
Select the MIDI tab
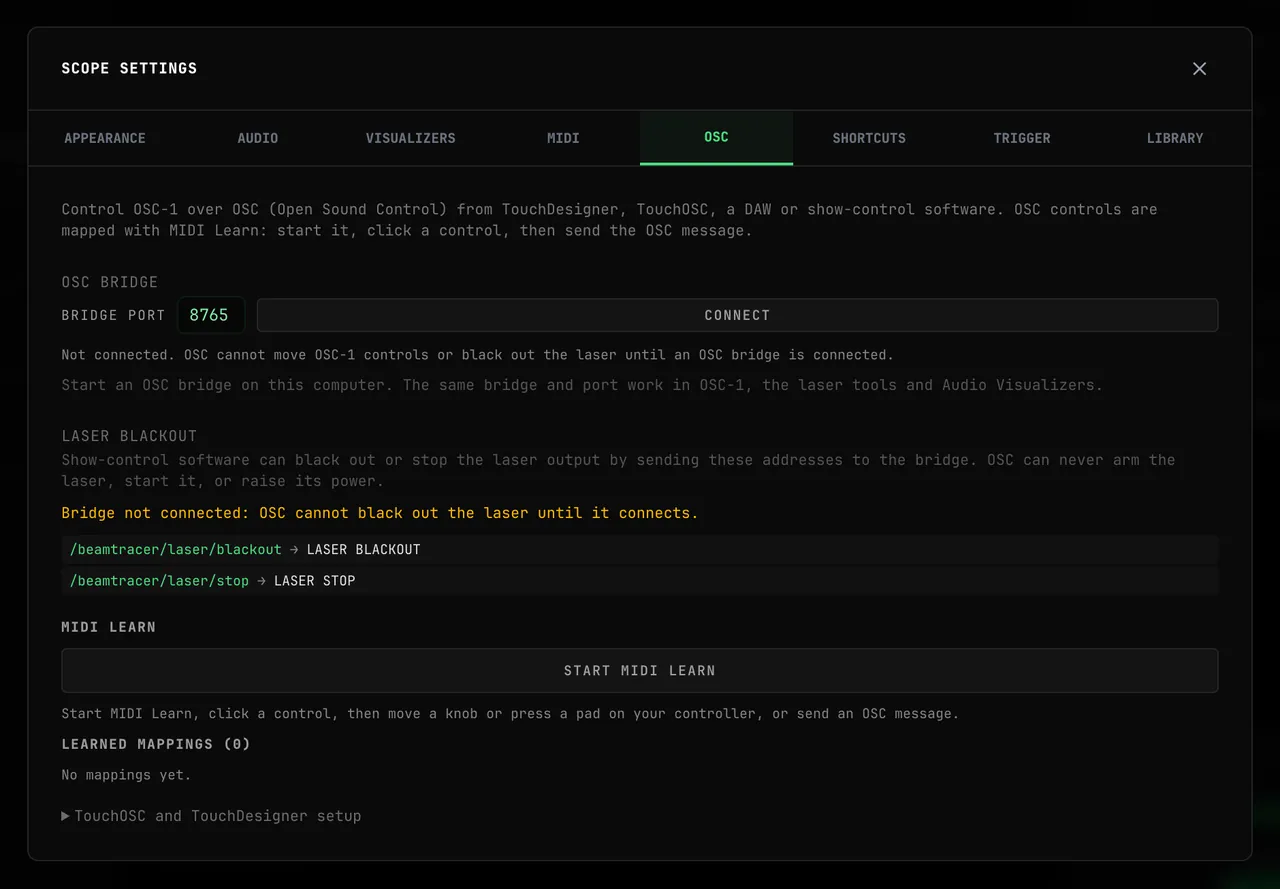[563, 138]
